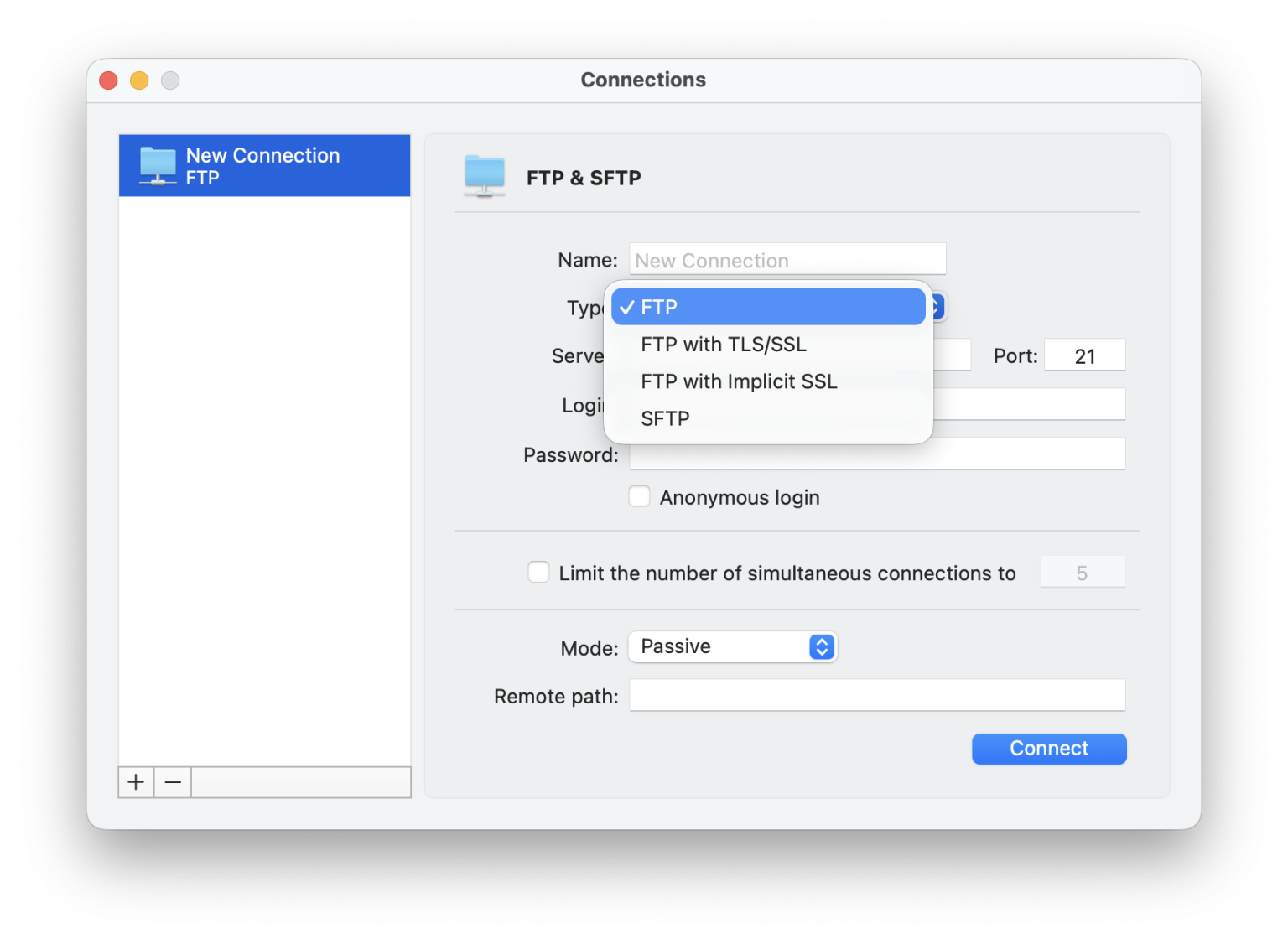Click into the Remote path field

877,695
